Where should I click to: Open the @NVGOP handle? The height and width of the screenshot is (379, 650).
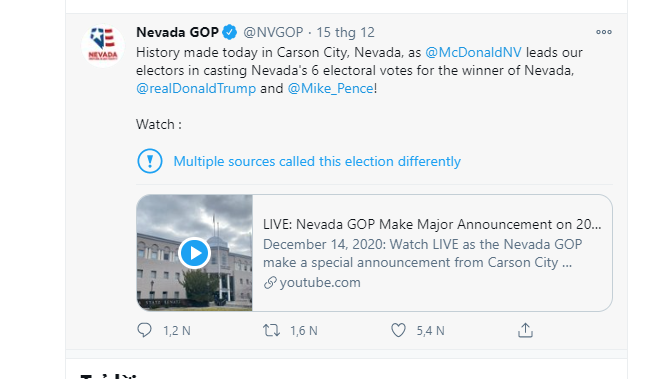(x=273, y=32)
